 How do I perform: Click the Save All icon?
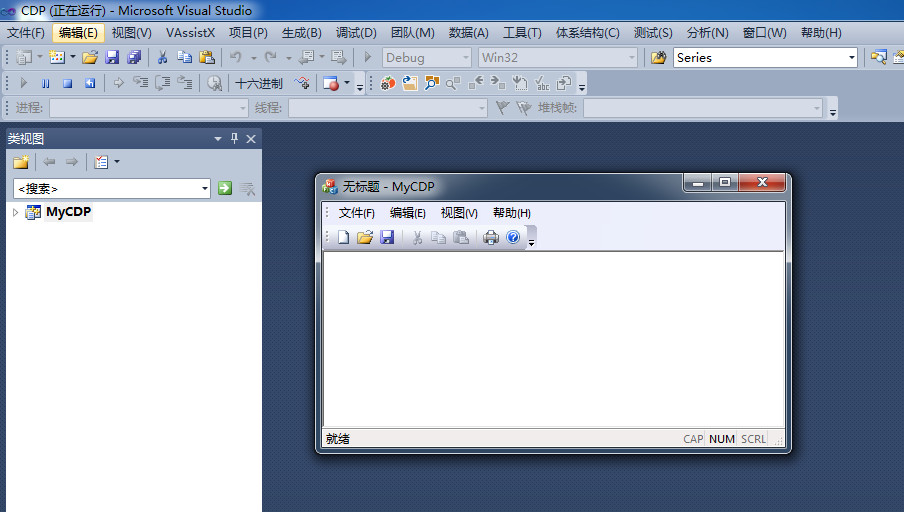click(x=134, y=57)
